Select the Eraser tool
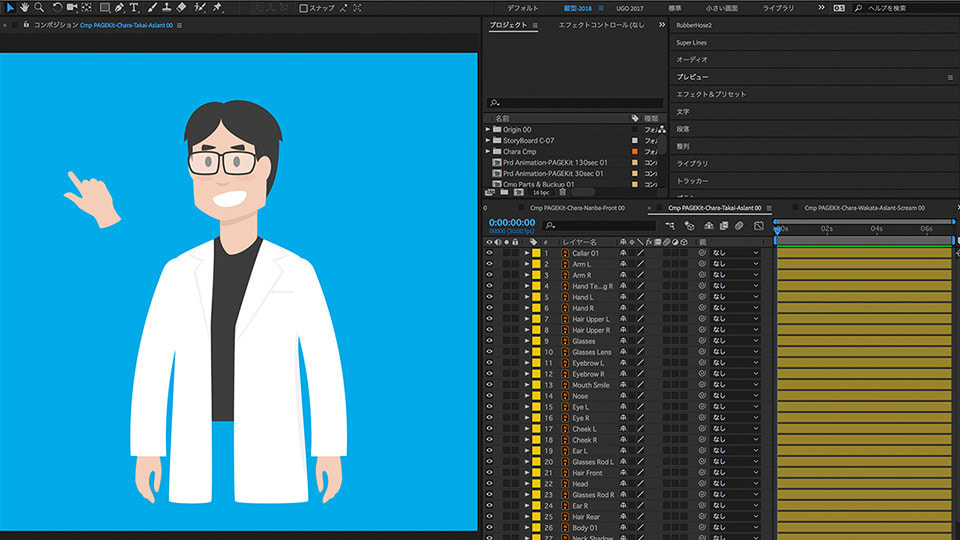Screen dimensions: 960x540 [183, 7]
